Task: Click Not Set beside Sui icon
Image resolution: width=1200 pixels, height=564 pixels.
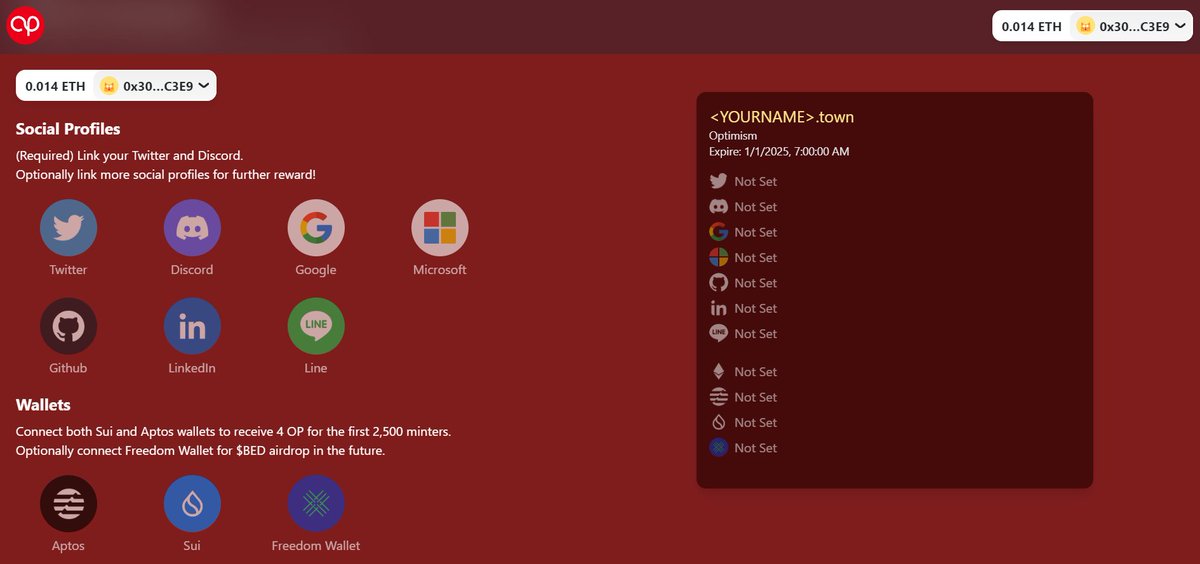Action: [755, 423]
